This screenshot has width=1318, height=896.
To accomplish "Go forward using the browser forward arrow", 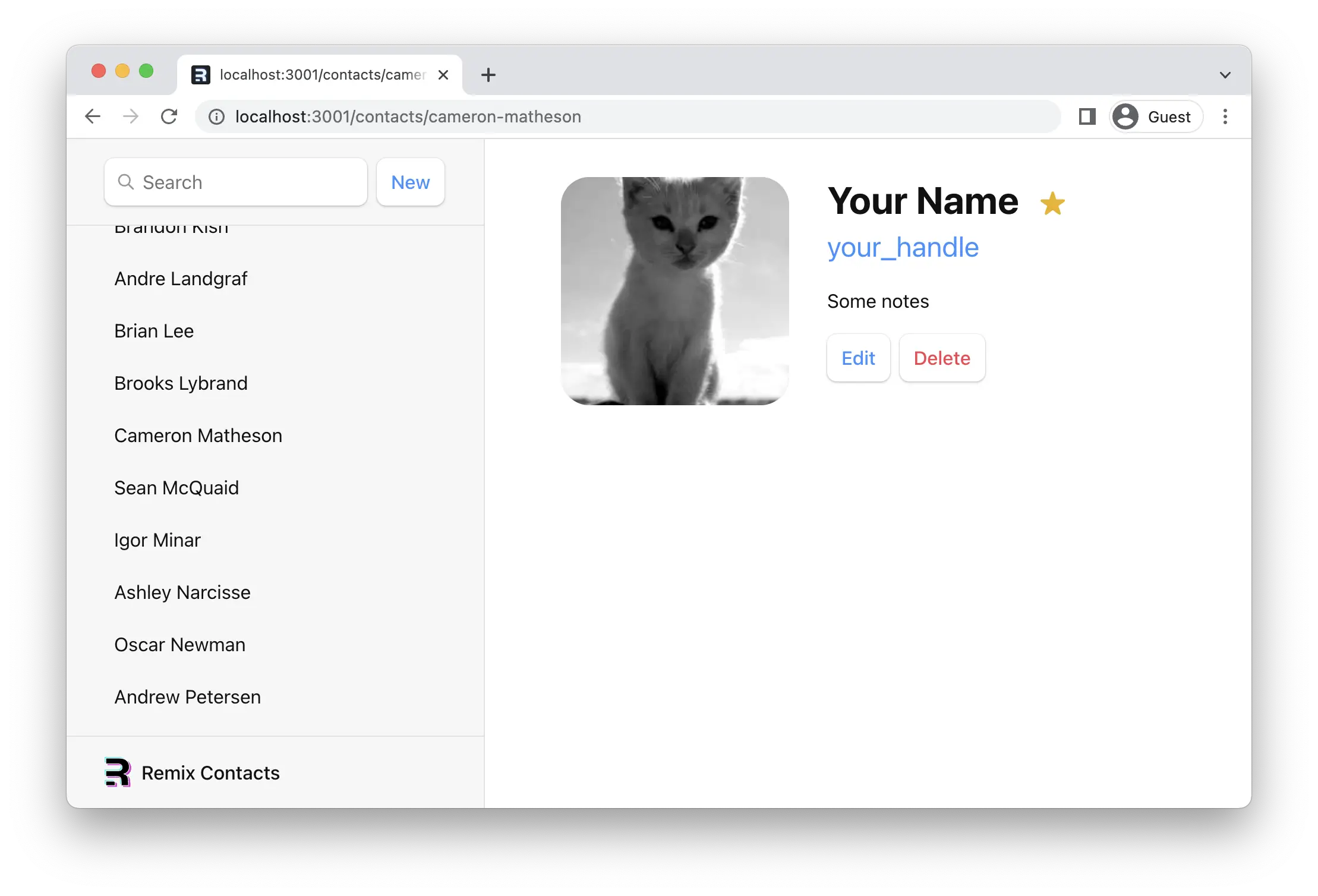I will [131, 116].
